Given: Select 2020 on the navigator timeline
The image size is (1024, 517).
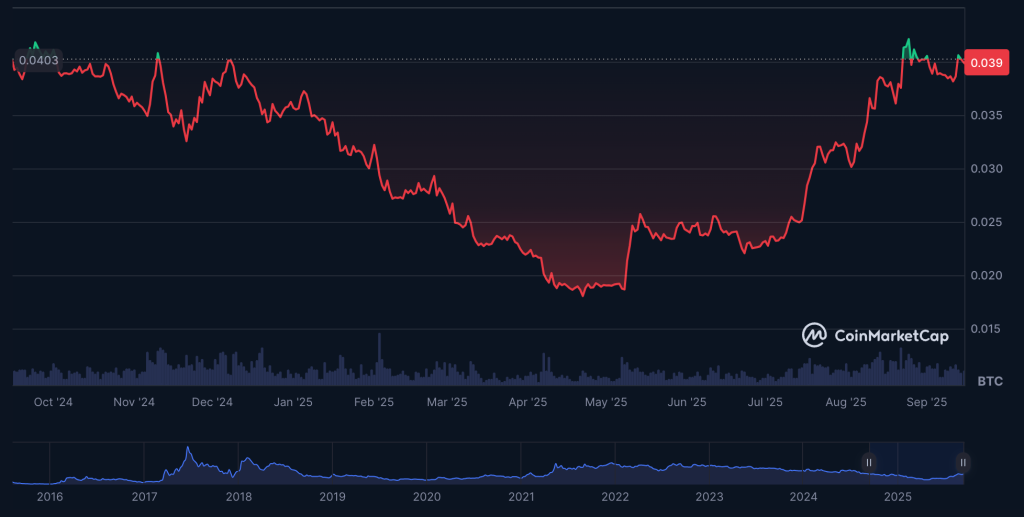Looking at the screenshot, I should tap(427, 497).
